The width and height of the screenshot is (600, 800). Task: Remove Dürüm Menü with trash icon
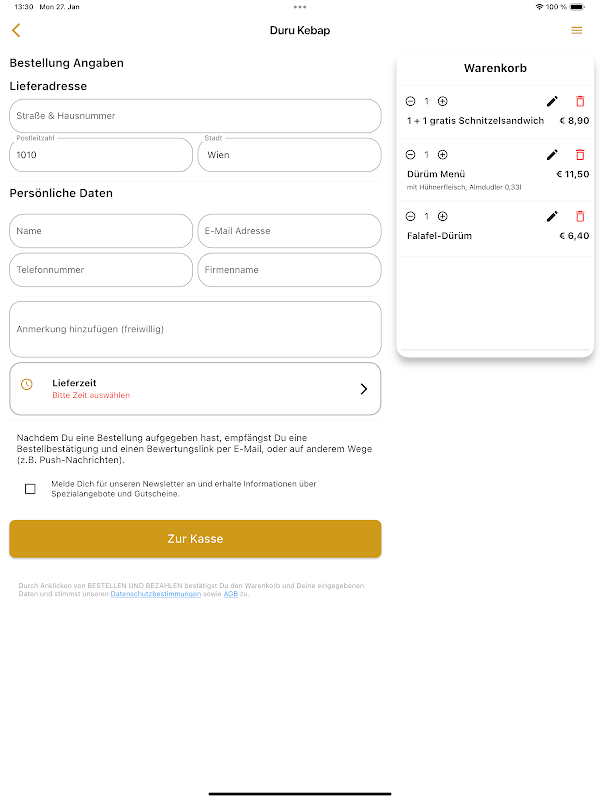coord(580,155)
